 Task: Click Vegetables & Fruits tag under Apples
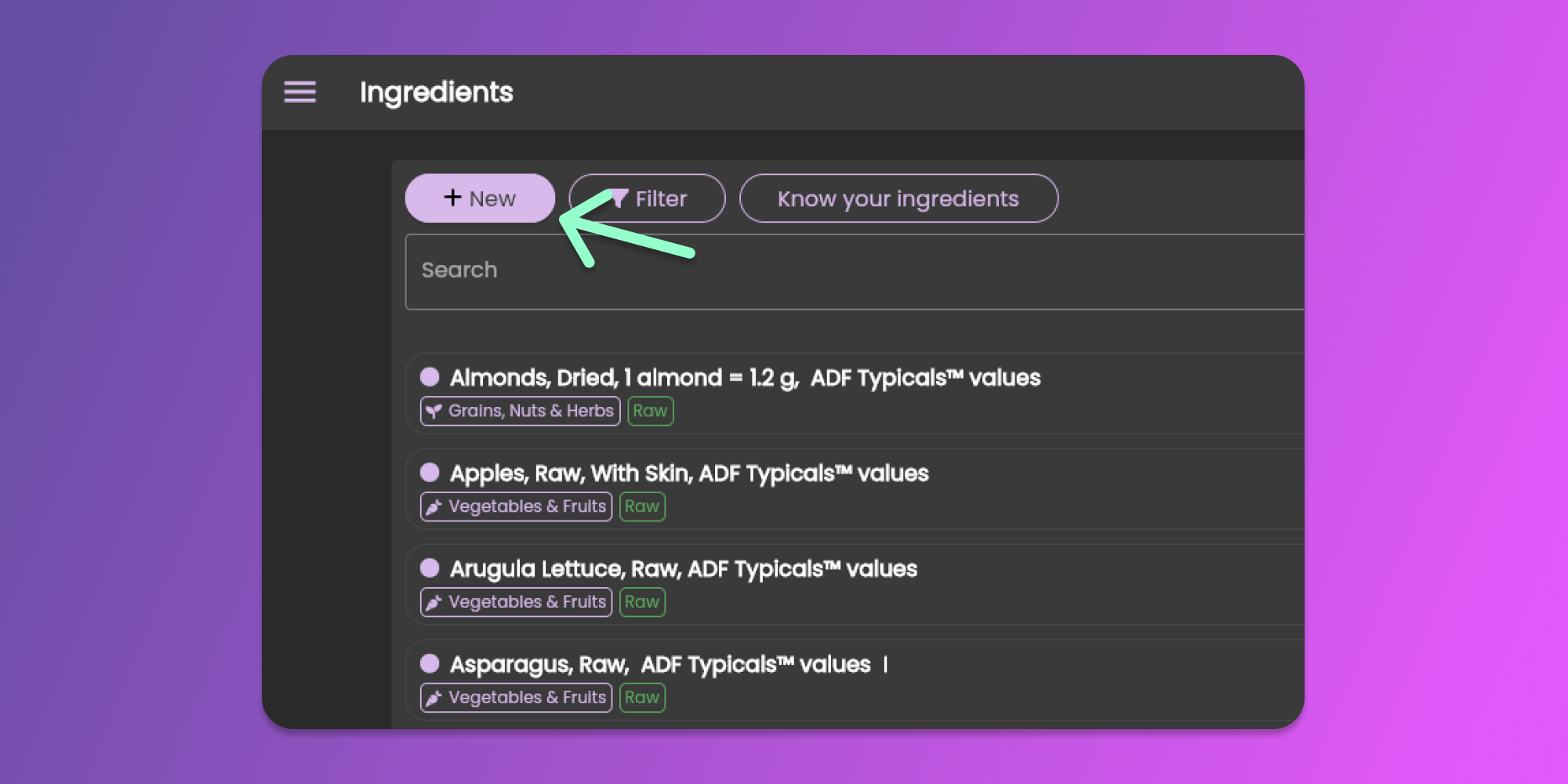pyautogui.click(x=517, y=506)
